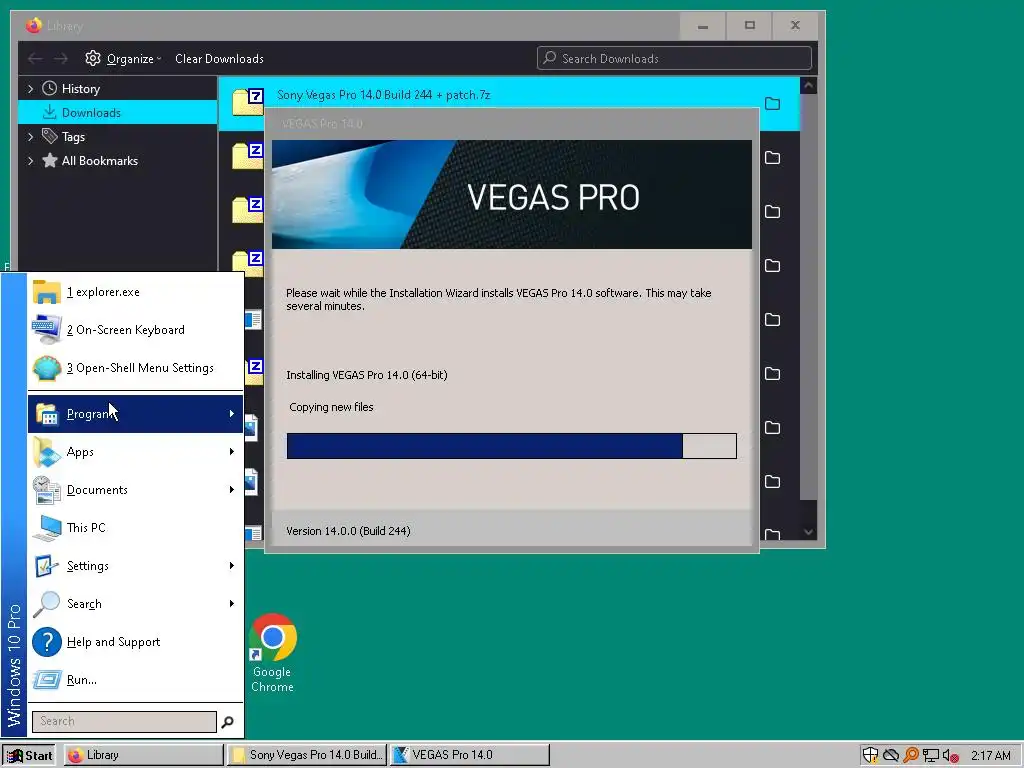
Task: Click the Apps icon in Start menu
Action: 46,452
